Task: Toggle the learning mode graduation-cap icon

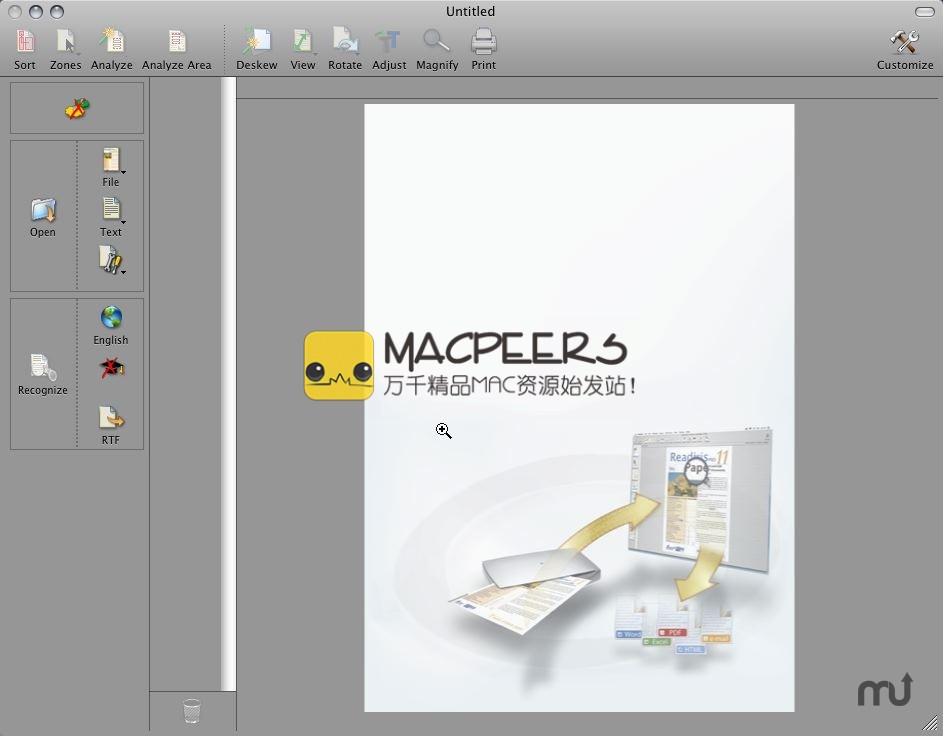Action: [111, 369]
